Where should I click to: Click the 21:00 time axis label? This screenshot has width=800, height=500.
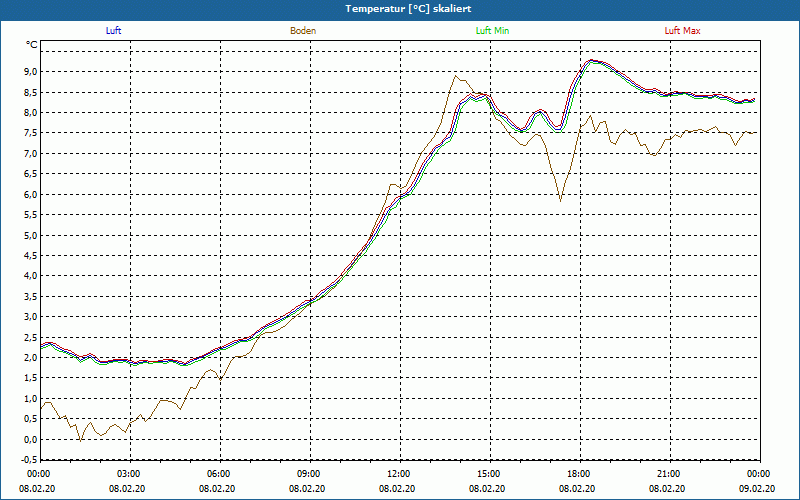click(x=668, y=474)
